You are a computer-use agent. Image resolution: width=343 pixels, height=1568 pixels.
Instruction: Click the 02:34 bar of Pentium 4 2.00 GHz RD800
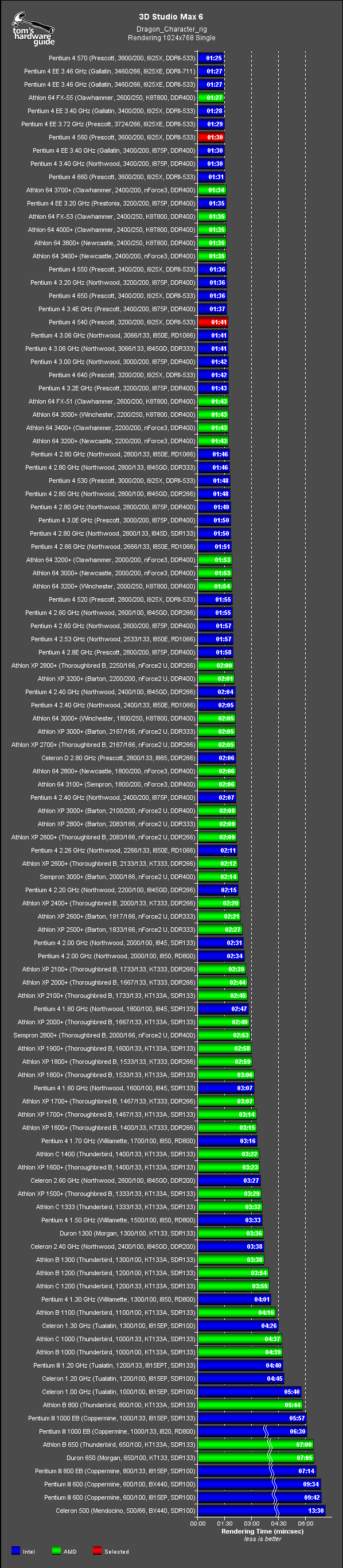pos(221,957)
